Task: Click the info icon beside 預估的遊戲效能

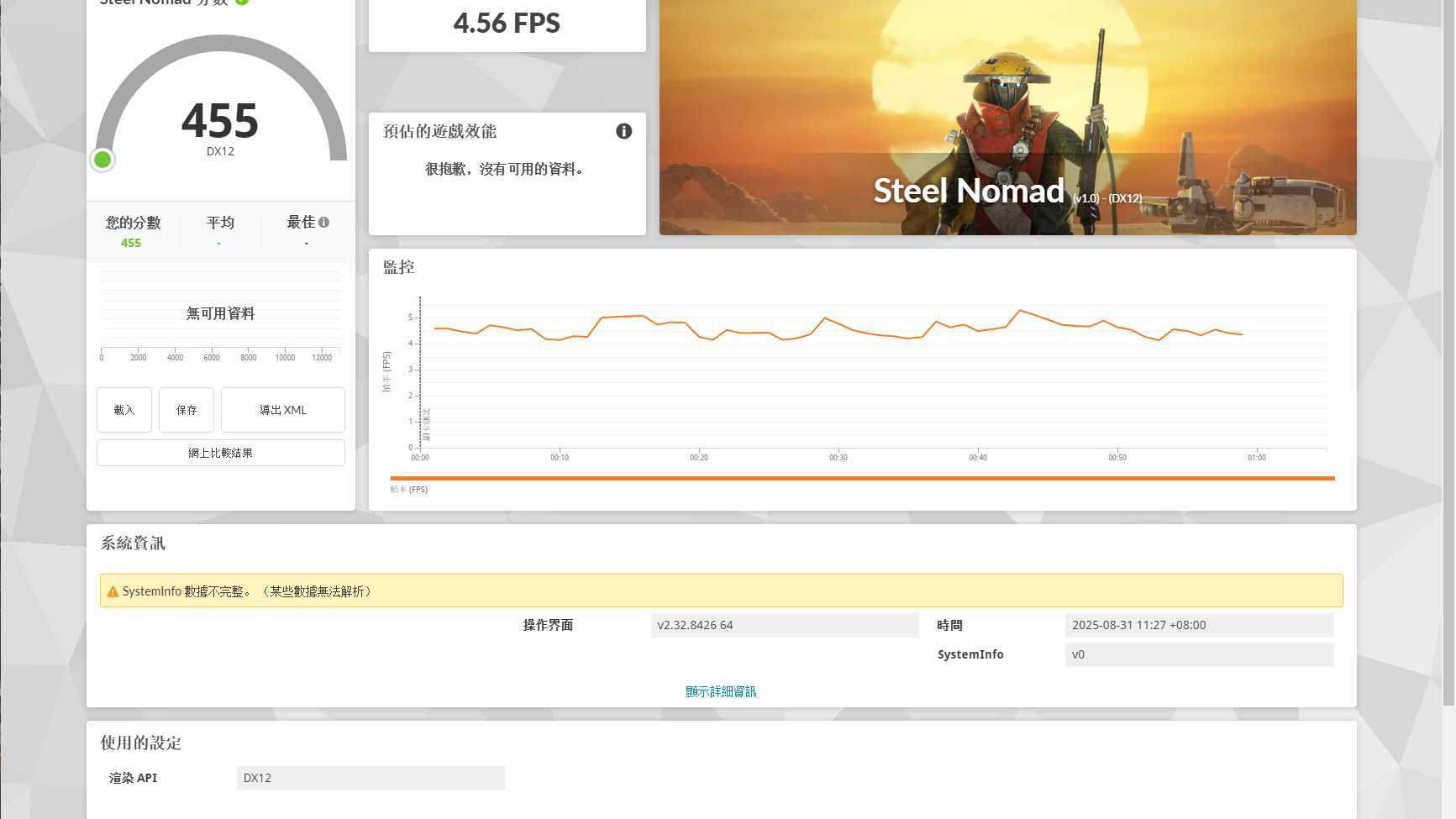Action: (623, 131)
